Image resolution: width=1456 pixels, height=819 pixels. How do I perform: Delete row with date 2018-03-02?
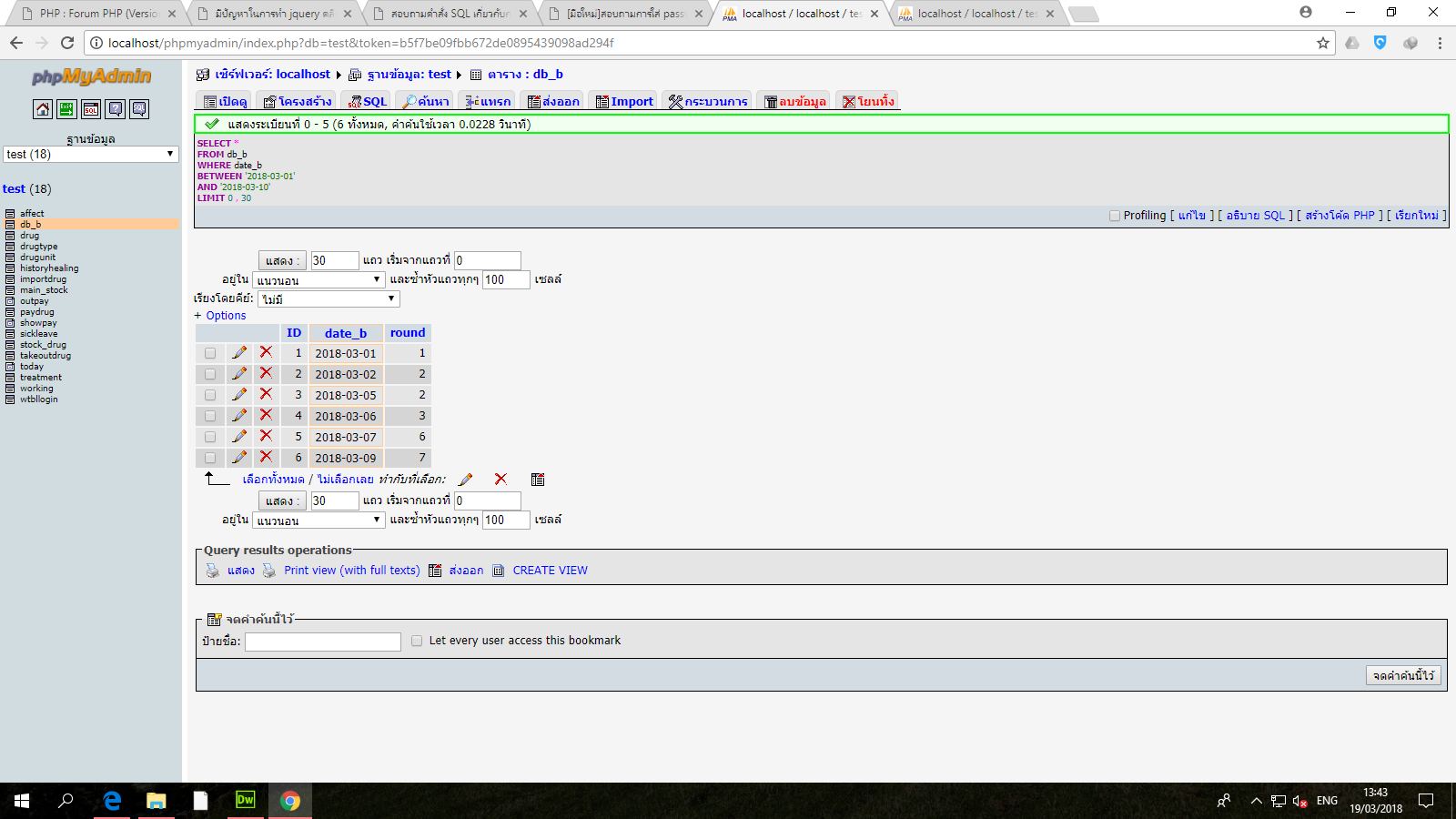point(266,373)
